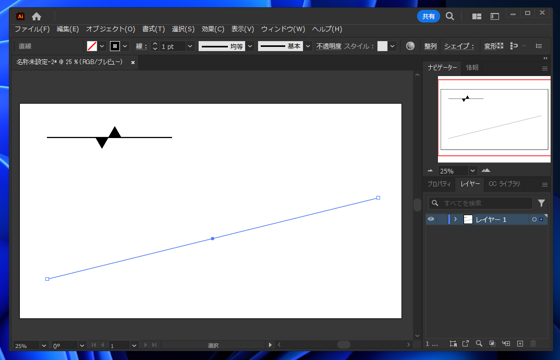560x360 pixels.
Task: Collapse panels double-arrow icon
Action: tap(545, 58)
